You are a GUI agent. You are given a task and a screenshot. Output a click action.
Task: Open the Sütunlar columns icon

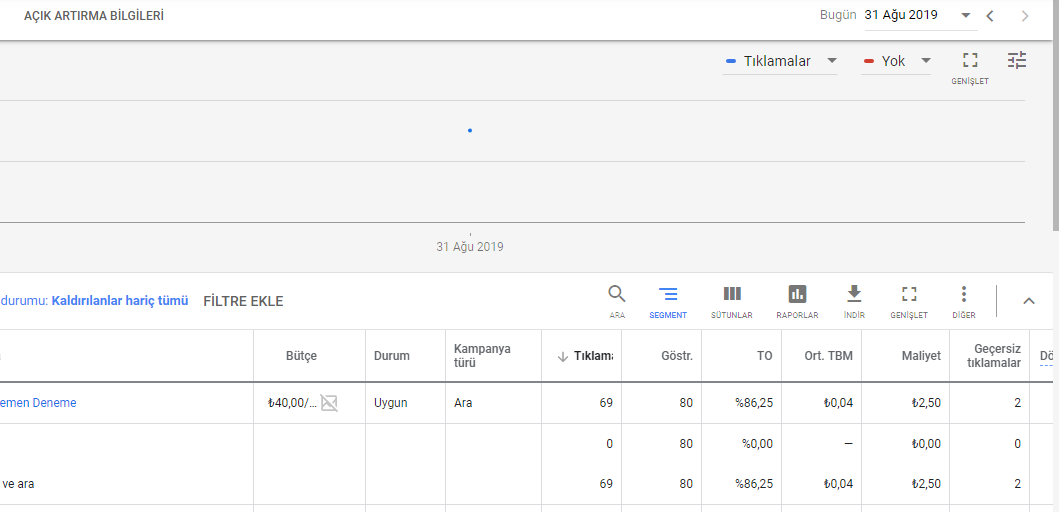tap(732, 294)
